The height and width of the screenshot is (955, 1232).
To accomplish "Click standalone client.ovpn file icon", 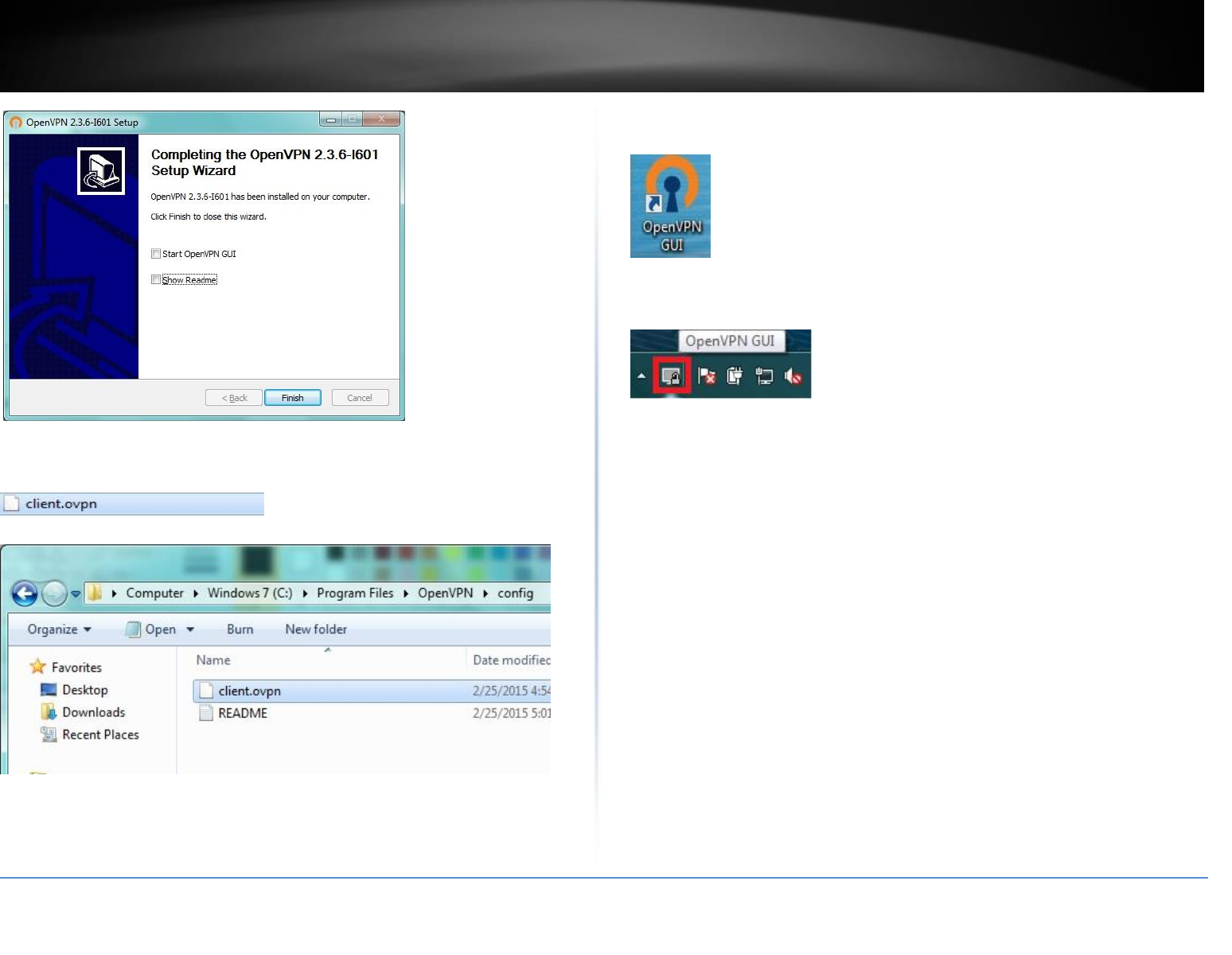I will tap(11, 504).
